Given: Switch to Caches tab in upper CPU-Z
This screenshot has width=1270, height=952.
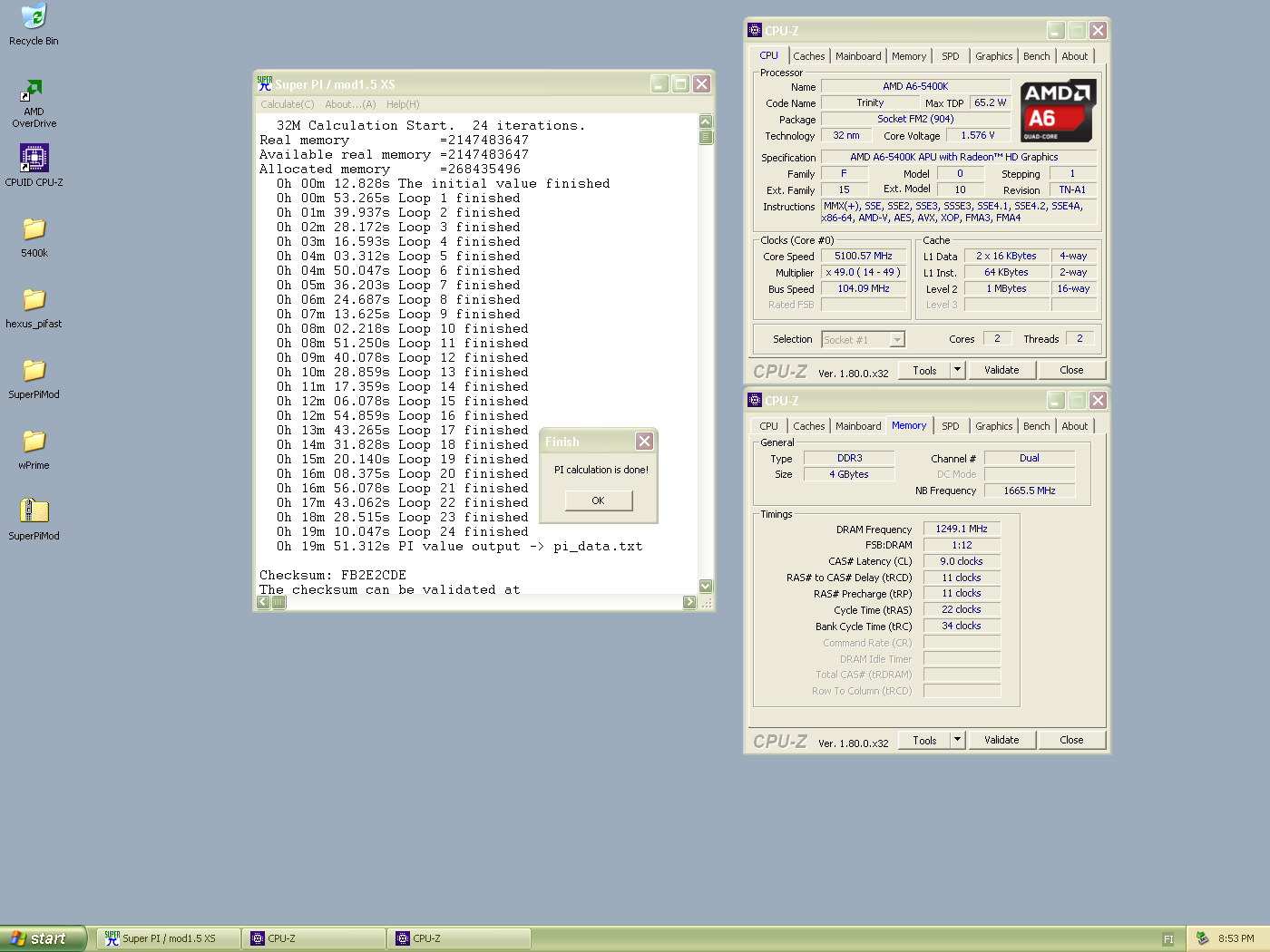Looking at the screenshot, I should pos(809,56).
